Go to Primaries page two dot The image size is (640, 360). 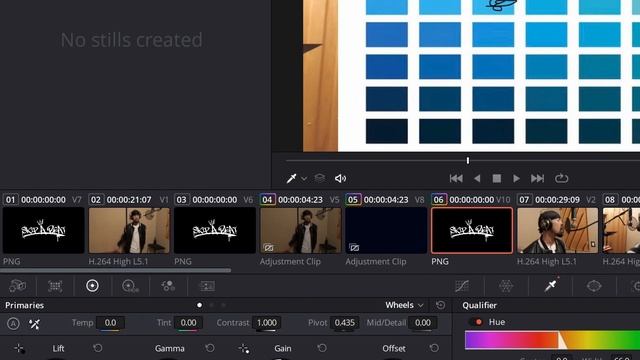point(211,305)
